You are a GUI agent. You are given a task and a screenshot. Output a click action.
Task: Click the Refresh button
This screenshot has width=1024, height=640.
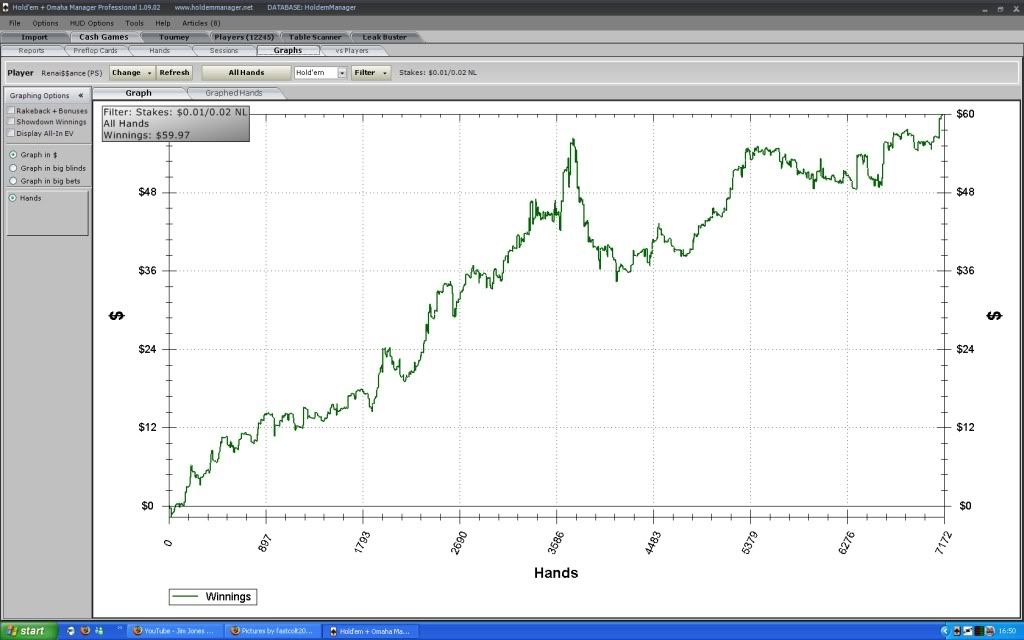coord(174,73)
